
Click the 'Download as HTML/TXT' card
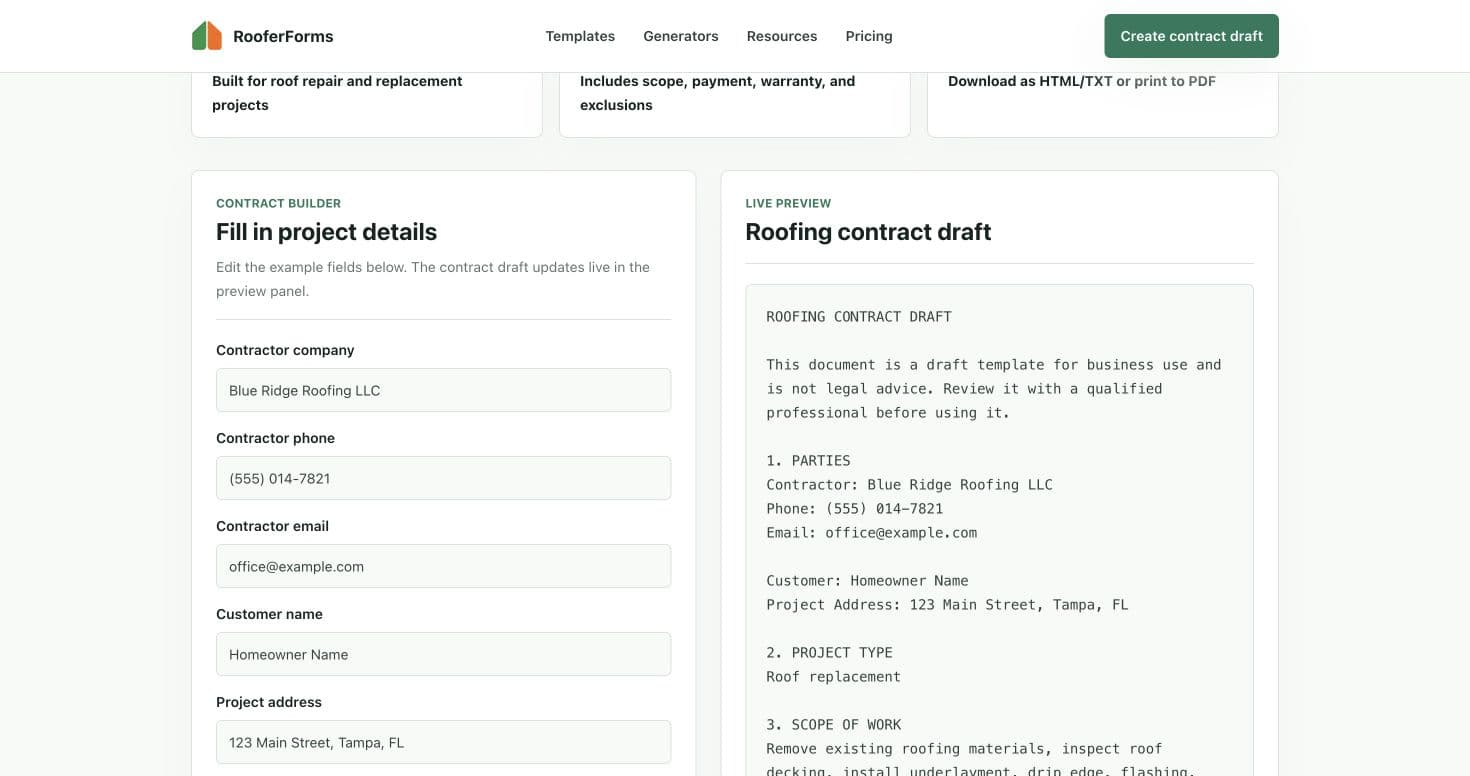1103,104
